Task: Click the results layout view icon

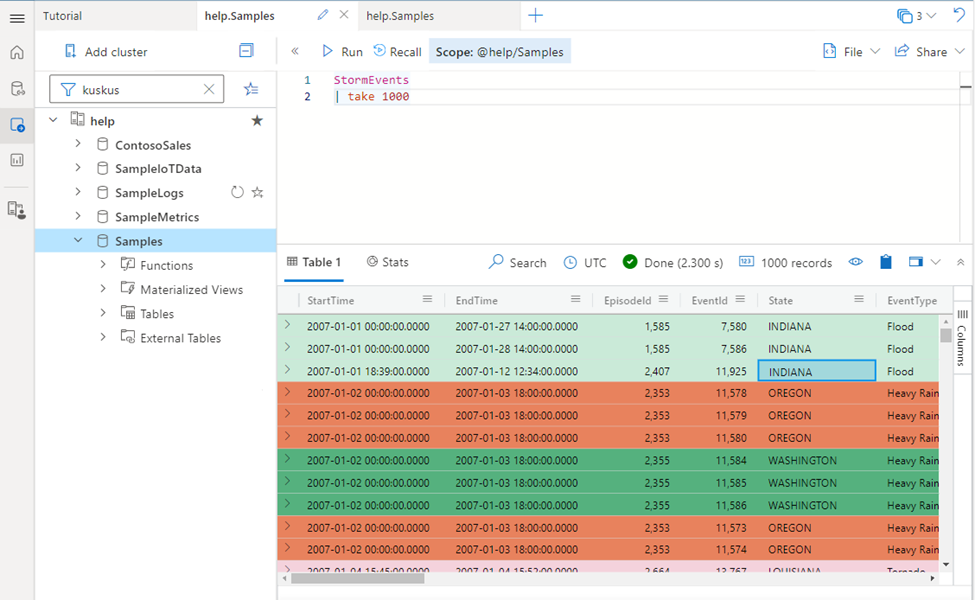Action: (915, 262)
